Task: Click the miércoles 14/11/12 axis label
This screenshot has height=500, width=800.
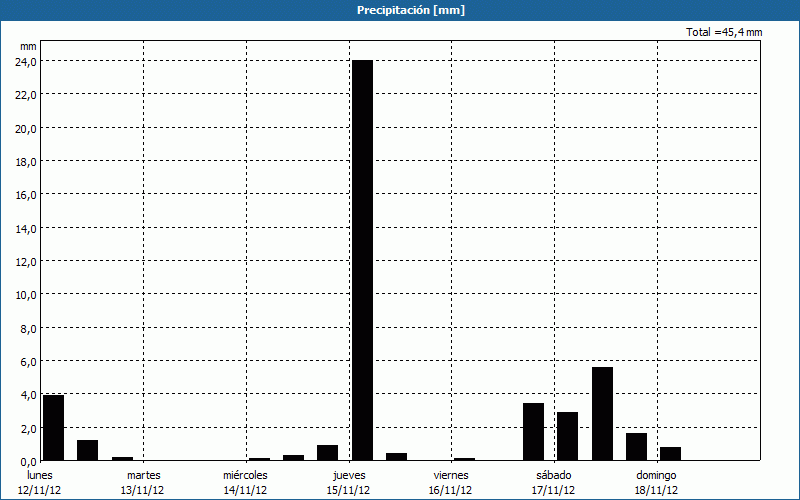Action: tap(245, 482)
